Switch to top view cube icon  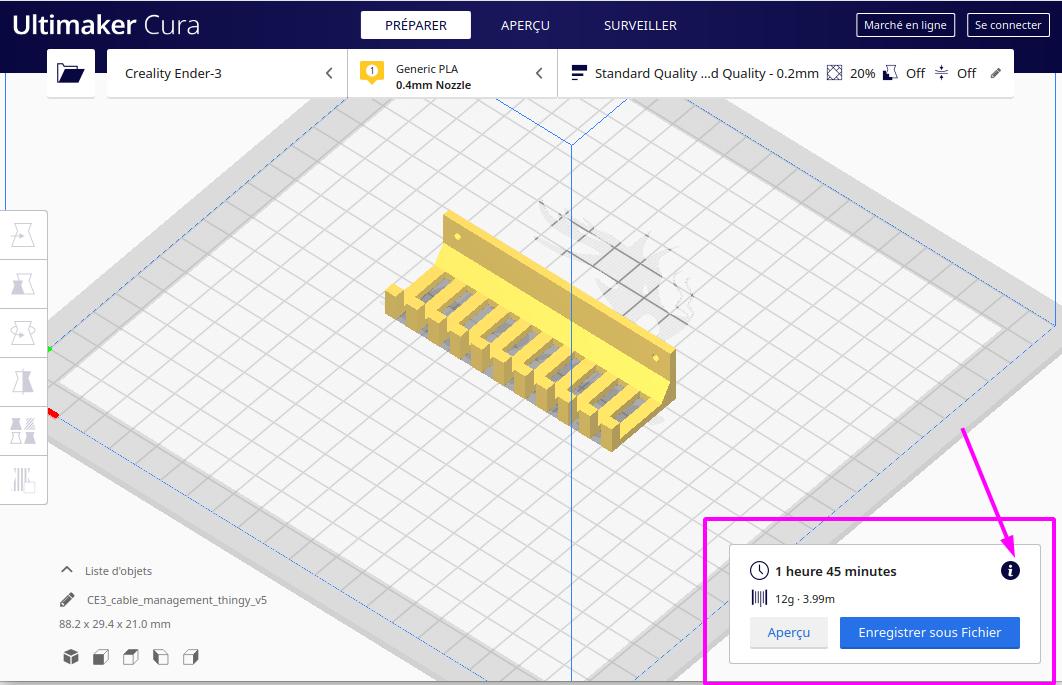coord(131,657)
